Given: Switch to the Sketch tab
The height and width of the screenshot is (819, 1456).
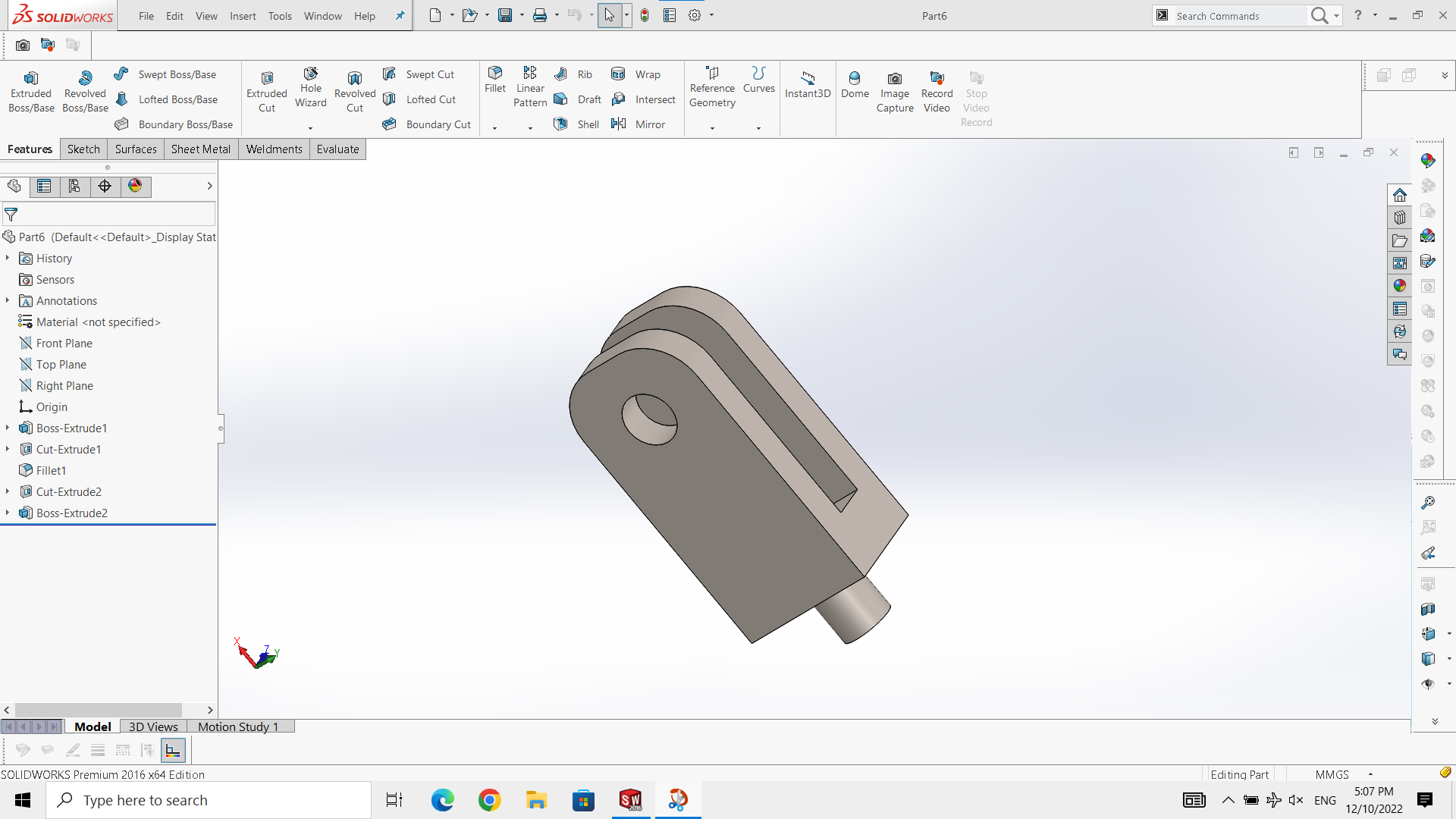Looking at the screenshot, I should click(x=83, y=149).
